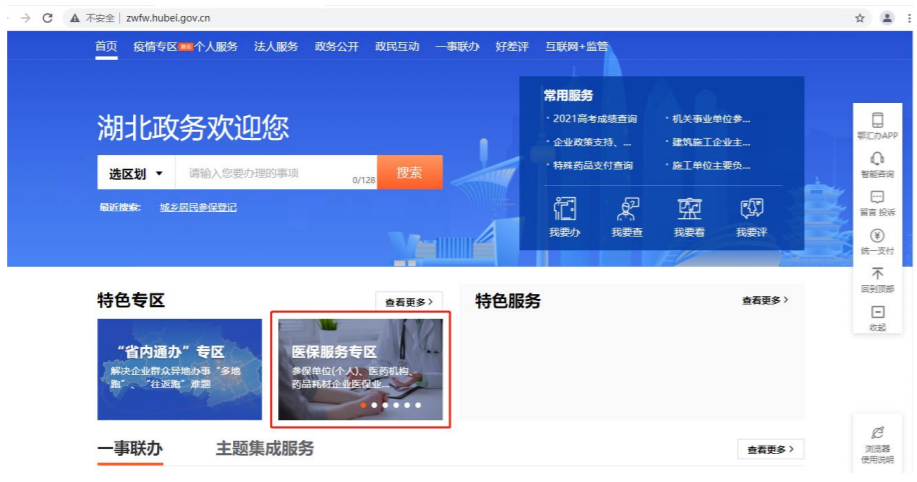Click the not-secure warning icon
The height and width of the screenshot is (482, 917).
click(x=75, y=18)
